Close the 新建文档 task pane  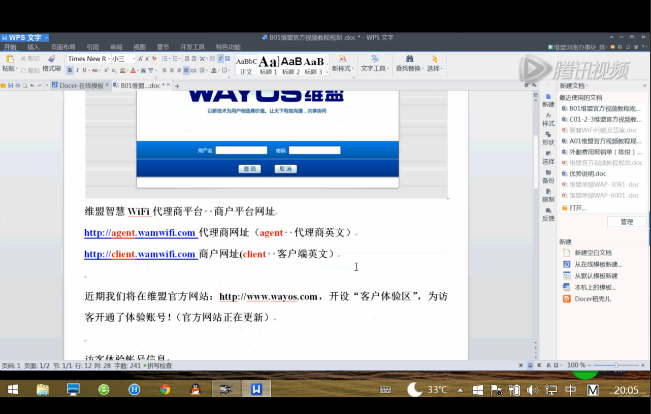pyautogui.click(x=644, y=86)
